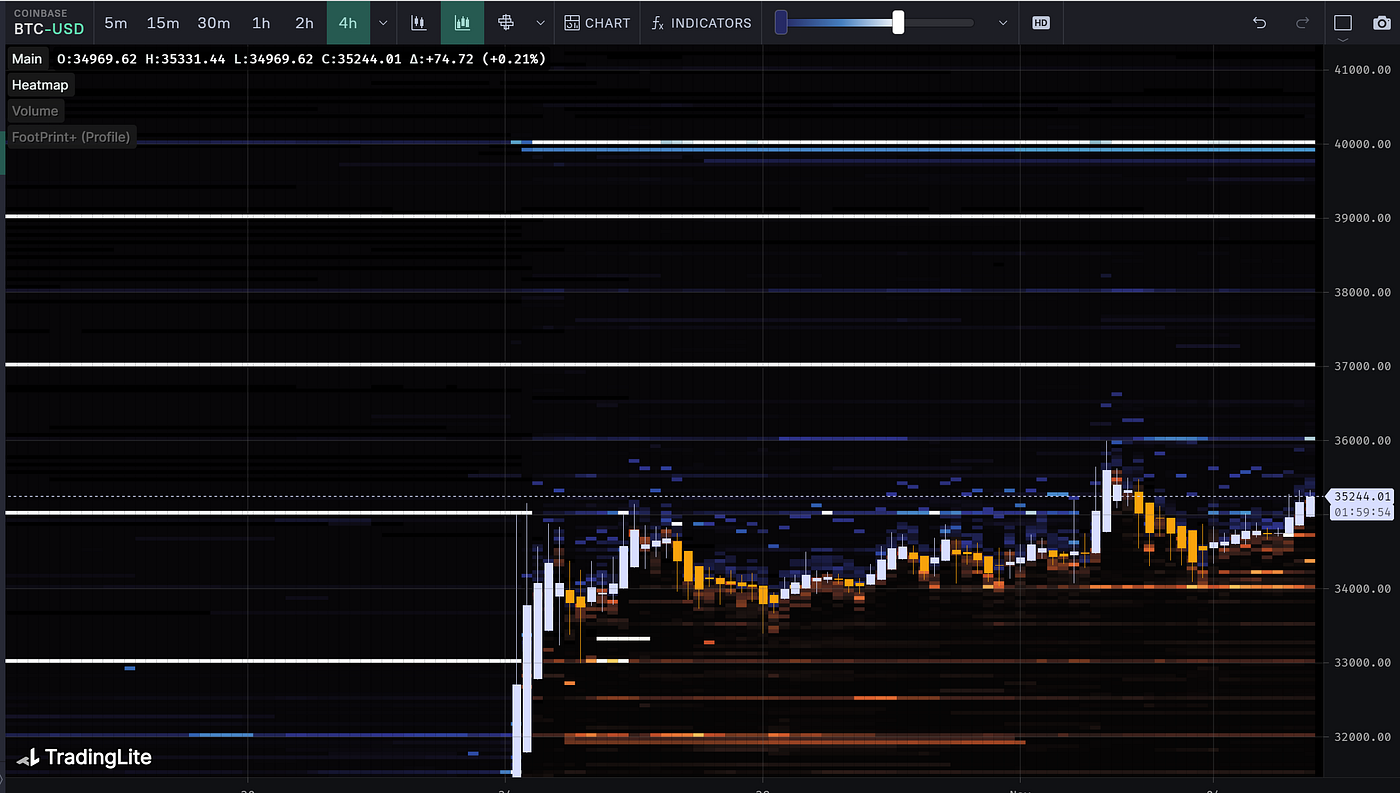
Task: Click the current price label 35244.01
Action: 1362,496
